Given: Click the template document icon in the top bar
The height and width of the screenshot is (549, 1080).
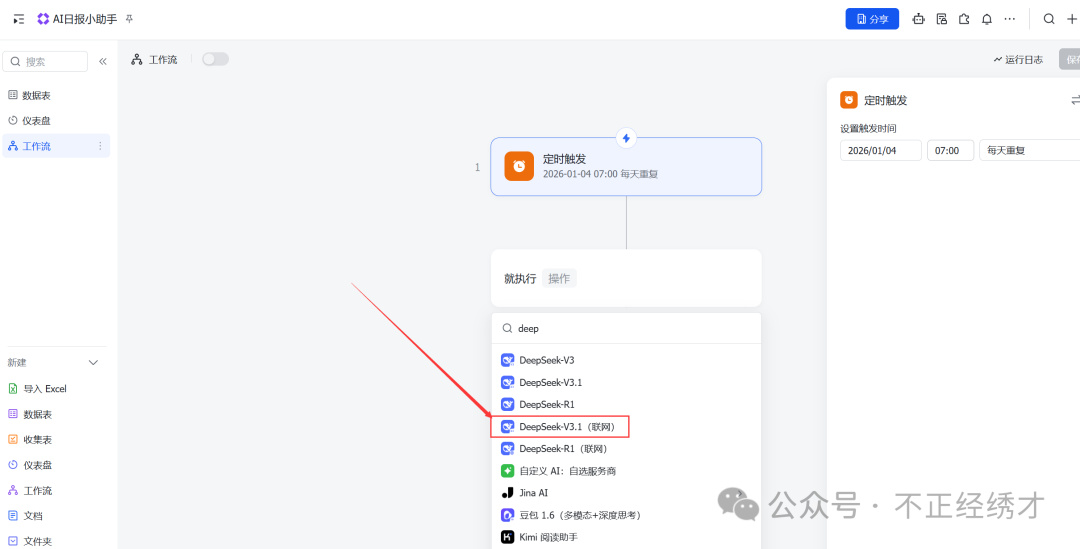Looking at the screenshot, I should coord(942,19).
